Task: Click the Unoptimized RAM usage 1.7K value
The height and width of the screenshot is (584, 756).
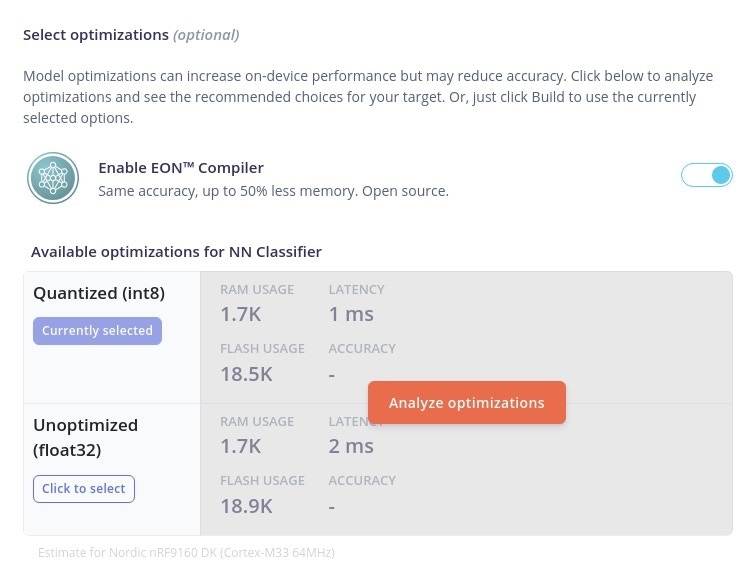Action: [x=241, y=446]
